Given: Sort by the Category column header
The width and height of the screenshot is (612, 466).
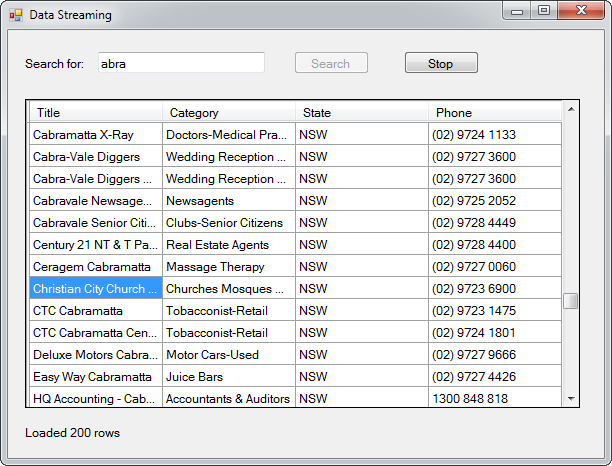Looking at the screenshot, I should (229, 112).
